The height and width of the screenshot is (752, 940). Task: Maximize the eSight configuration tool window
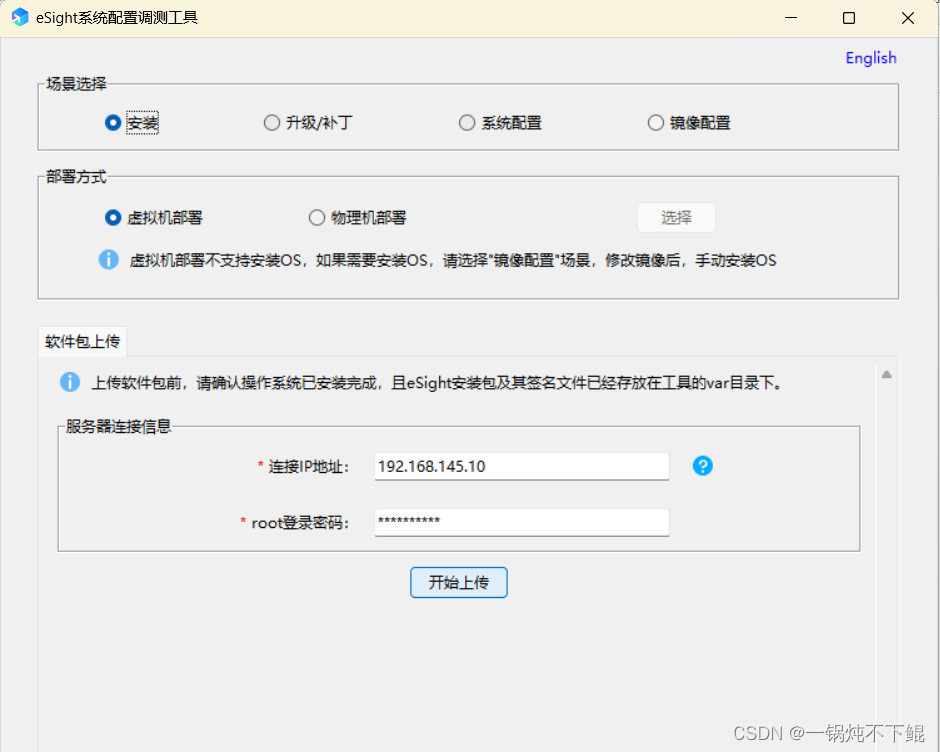click(x=848, y=17)
